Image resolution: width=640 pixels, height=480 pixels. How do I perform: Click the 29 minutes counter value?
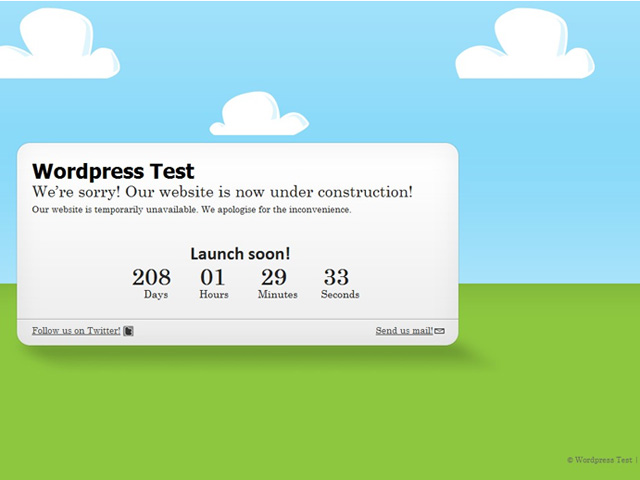pos(274,277)
